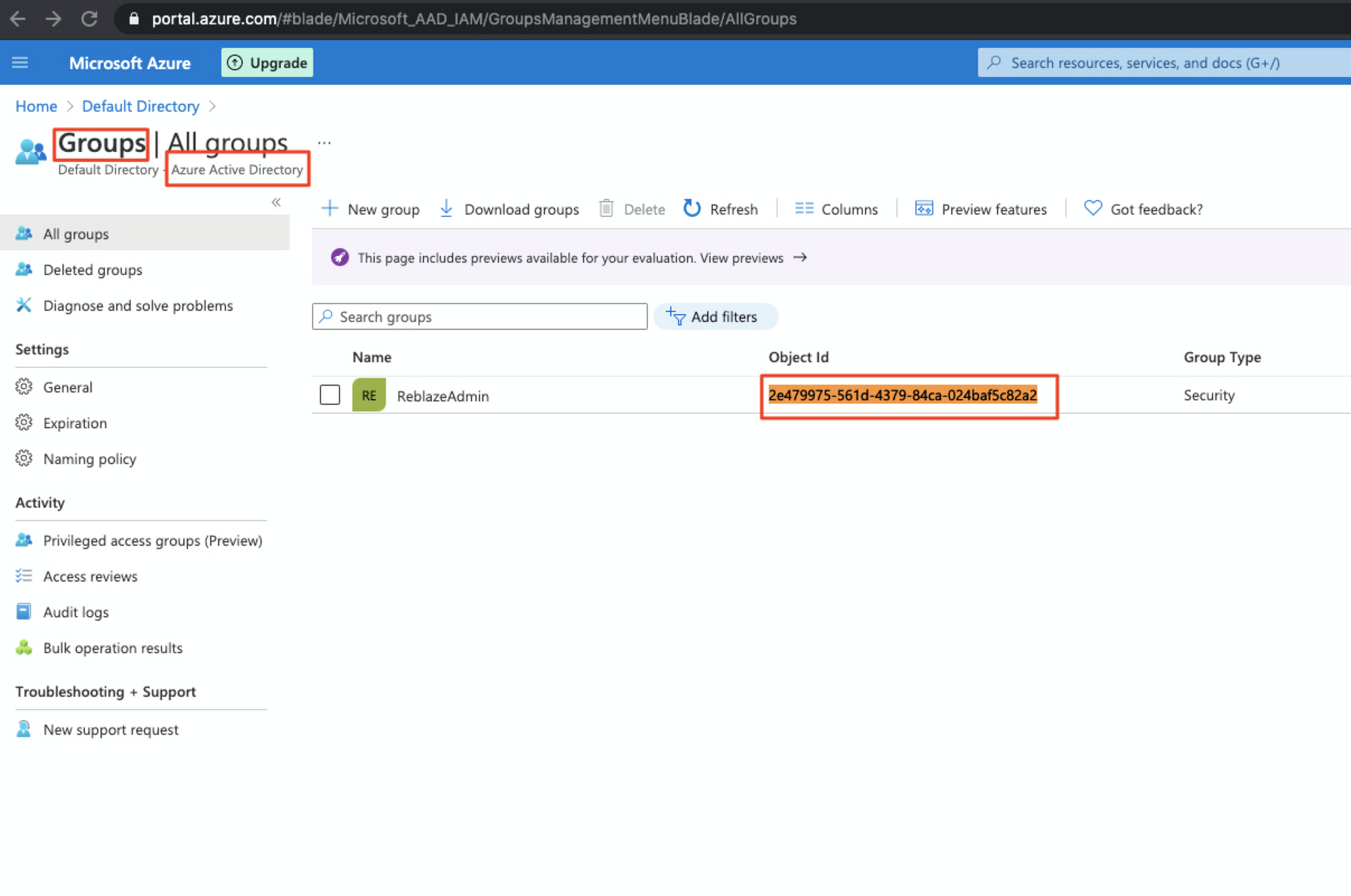Click the New group plus icon

(x=330, y=209)
